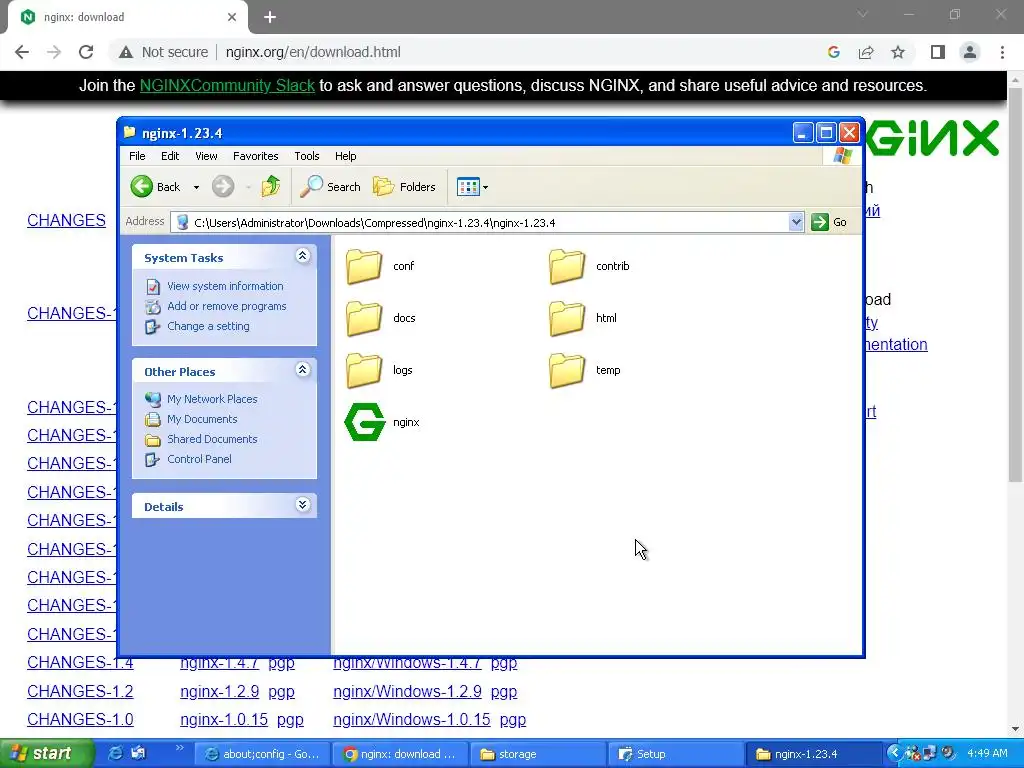Open the Favorites menu

pyautogui.click(x=255, y=156)
